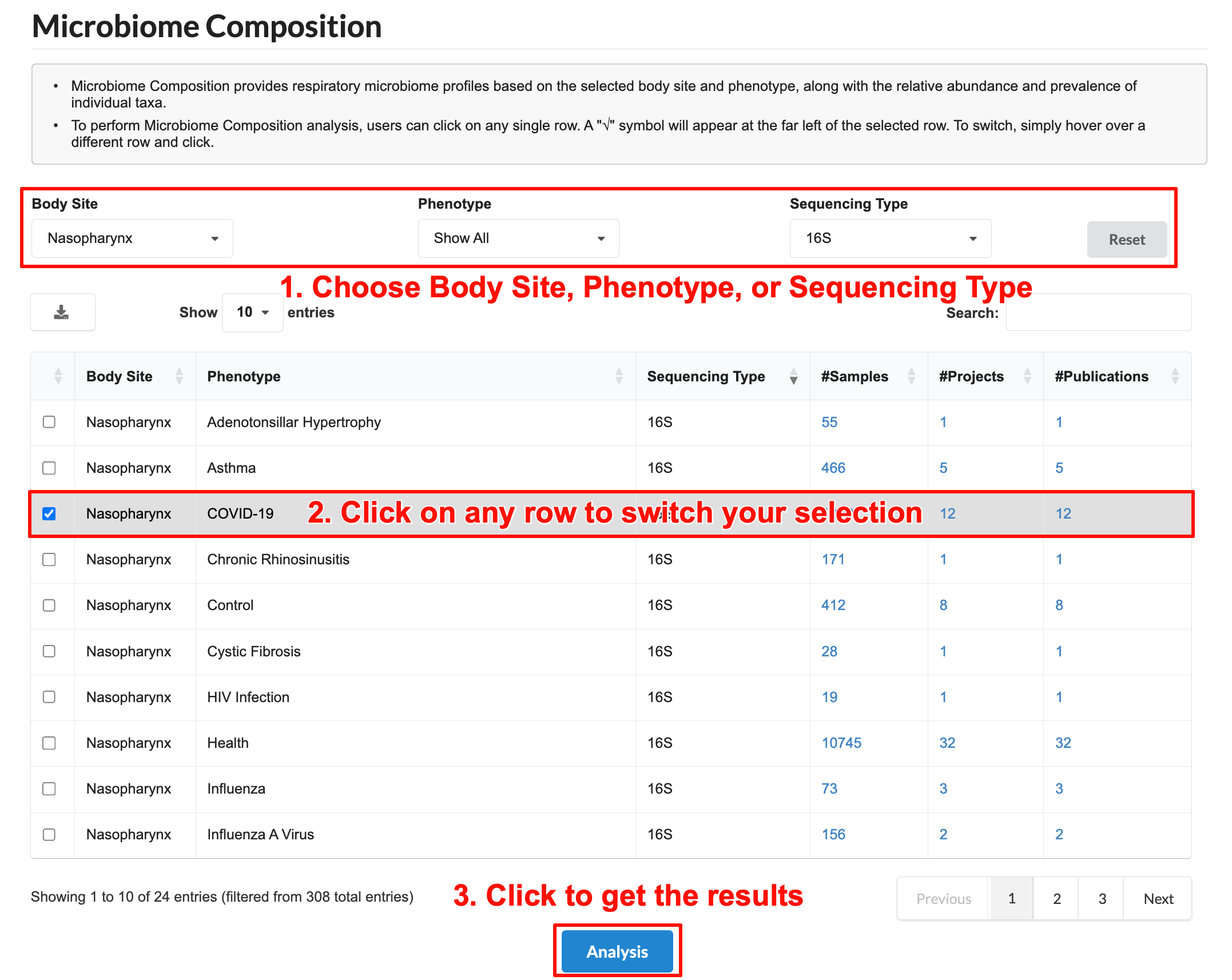Sort by #Projects column arrows
Screen dimensions: 1232x980
pos(1027,376)
